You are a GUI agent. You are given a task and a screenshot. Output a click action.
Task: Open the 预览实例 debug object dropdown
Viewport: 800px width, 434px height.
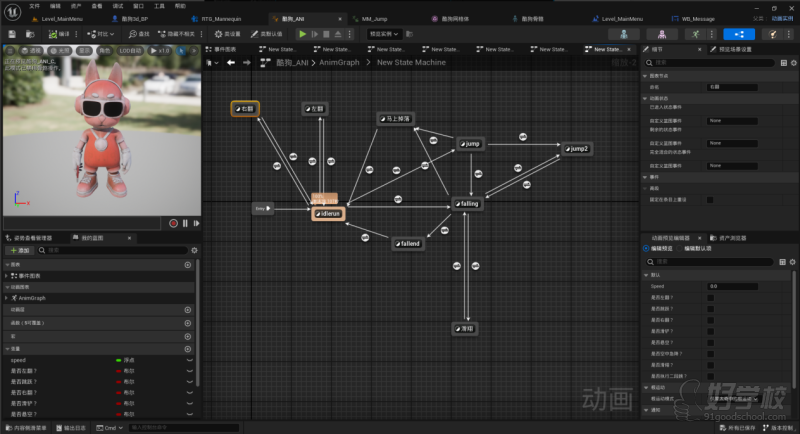coord(384,34)
